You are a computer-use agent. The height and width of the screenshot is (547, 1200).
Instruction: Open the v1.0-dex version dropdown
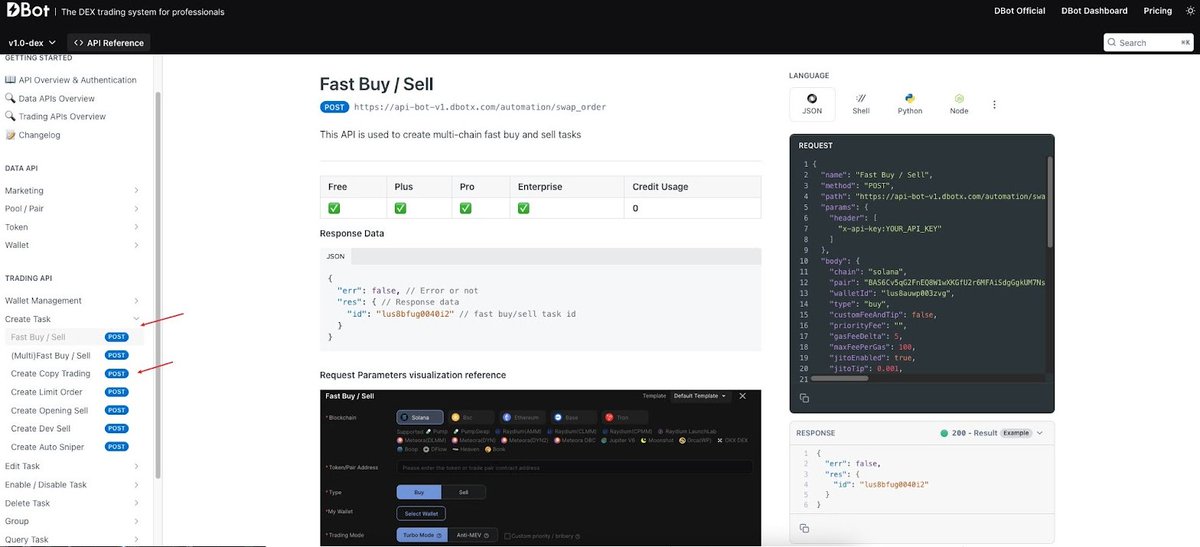[32, 43]
